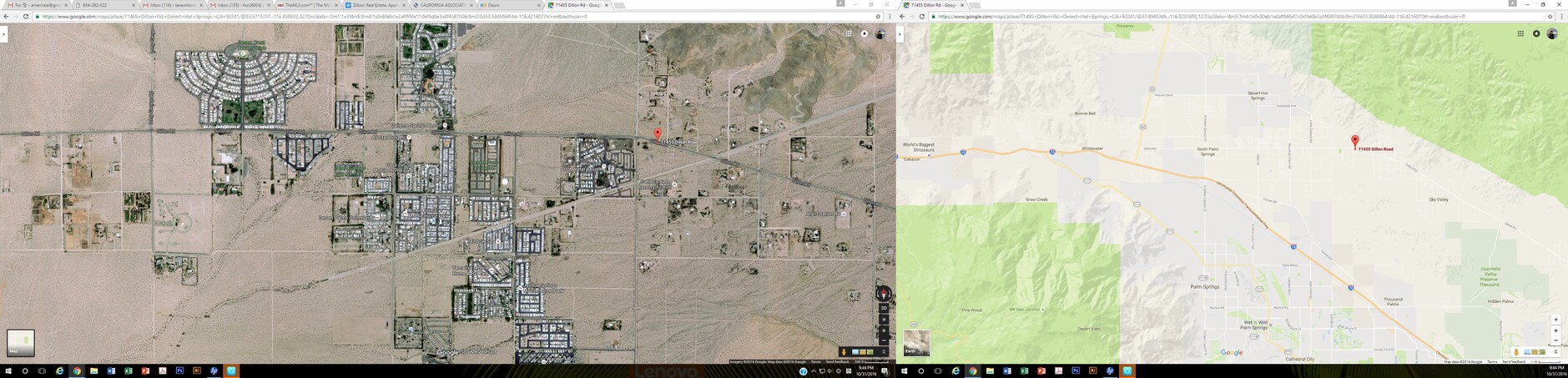1568x378 pixels.
Task: Expand the collapsed side panel on left map
Action: pos(3,34)
